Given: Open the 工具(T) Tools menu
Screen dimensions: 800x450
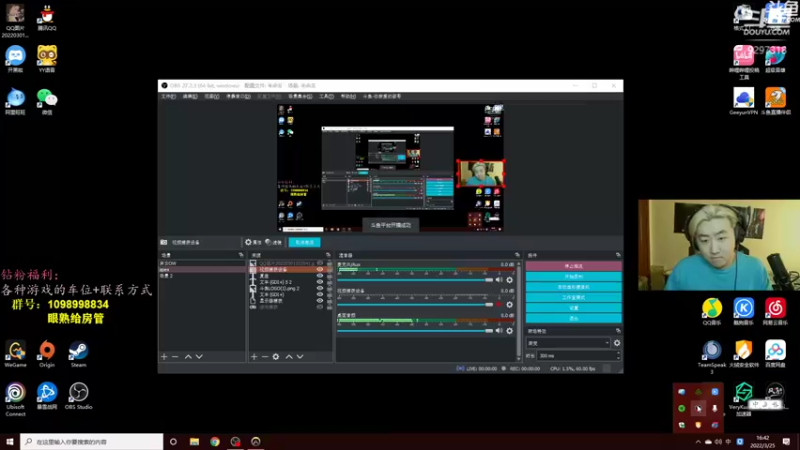Looking at the screenshot, I should [326, 96].
